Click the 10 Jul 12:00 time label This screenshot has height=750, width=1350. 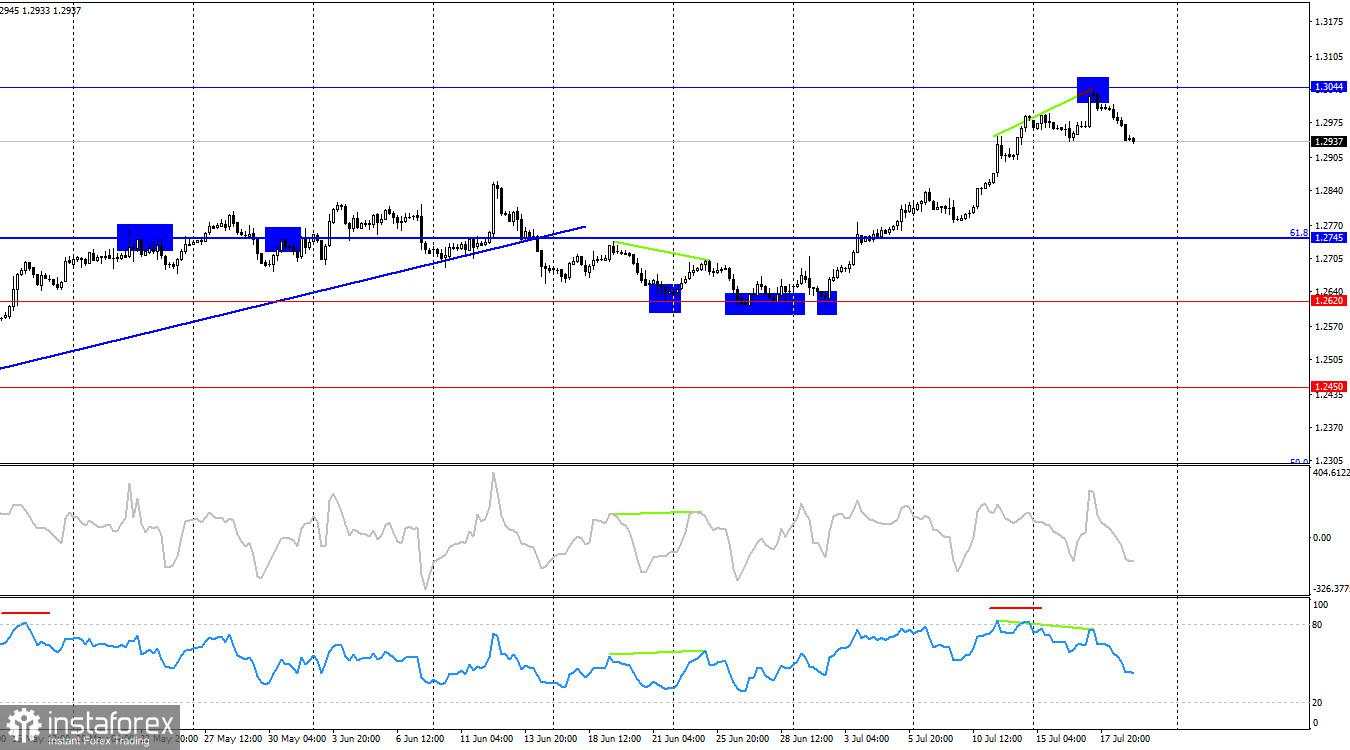pos(997,740)
